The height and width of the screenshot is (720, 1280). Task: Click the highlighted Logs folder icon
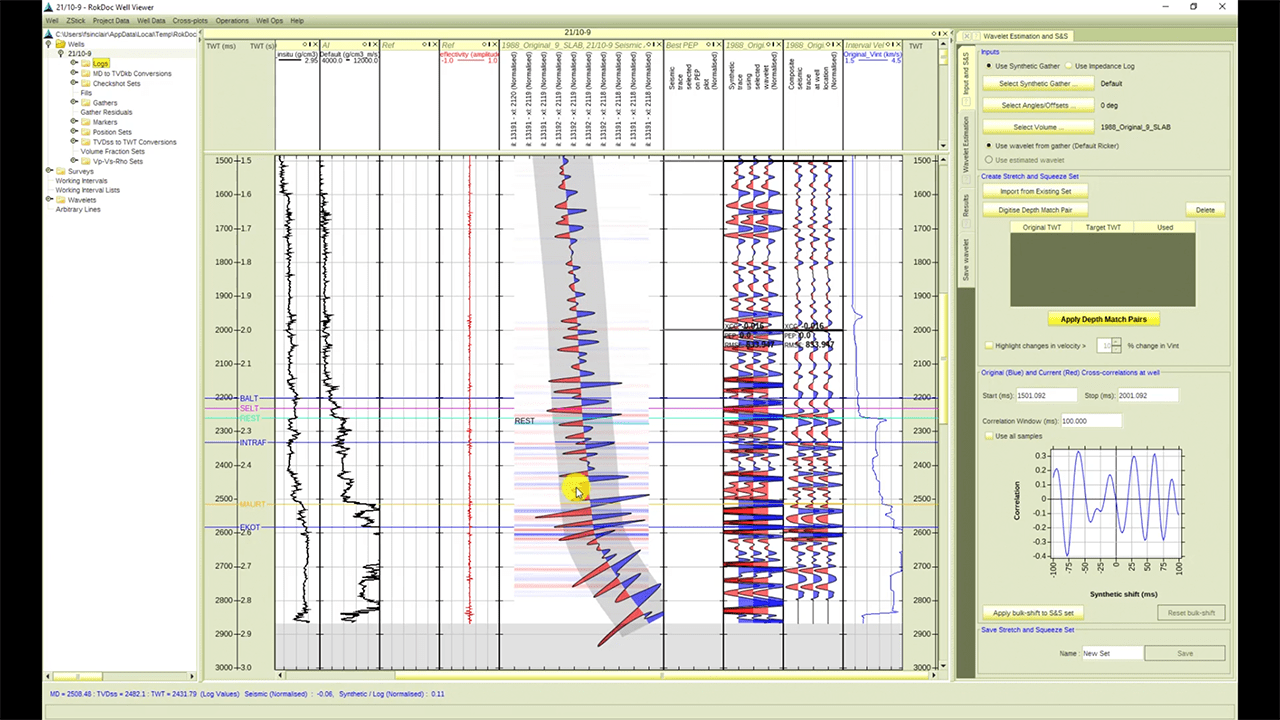pyautogui.click(x=86, y=63)
